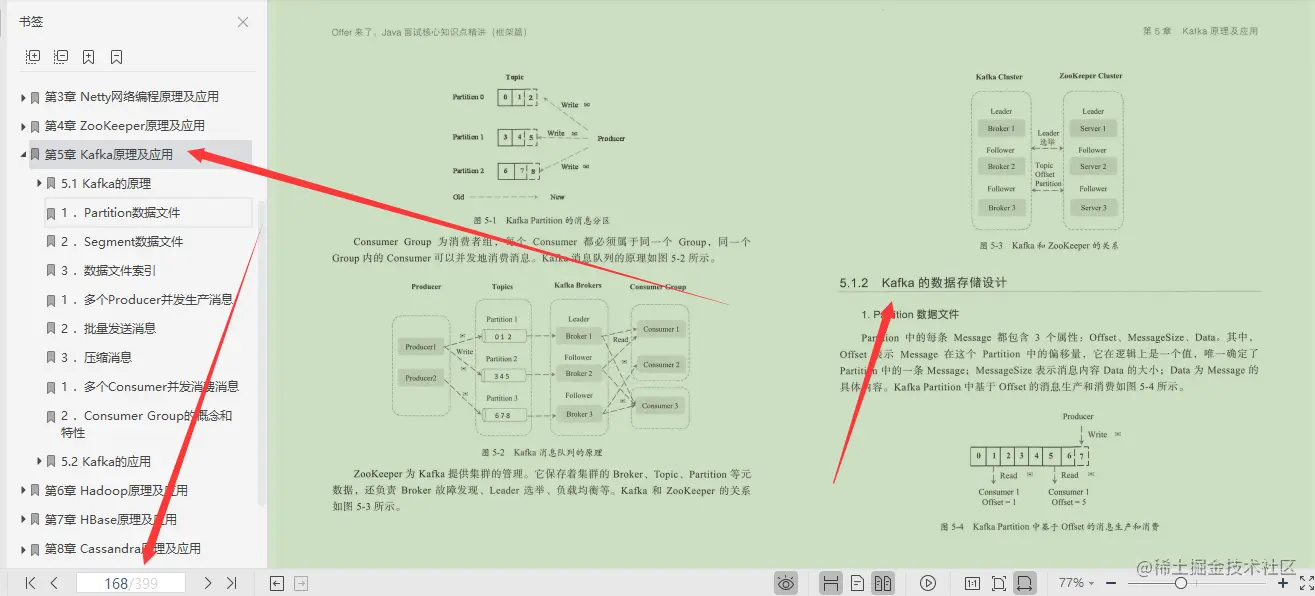Click caption 图 5-1 Kafka Partition 的消息分区
The height and width of the screenshot is (596, 1315).
[x=542, y=220]
